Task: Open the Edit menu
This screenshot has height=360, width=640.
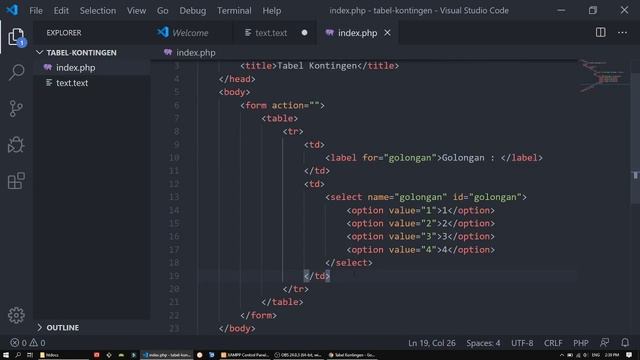Action: 61,11
